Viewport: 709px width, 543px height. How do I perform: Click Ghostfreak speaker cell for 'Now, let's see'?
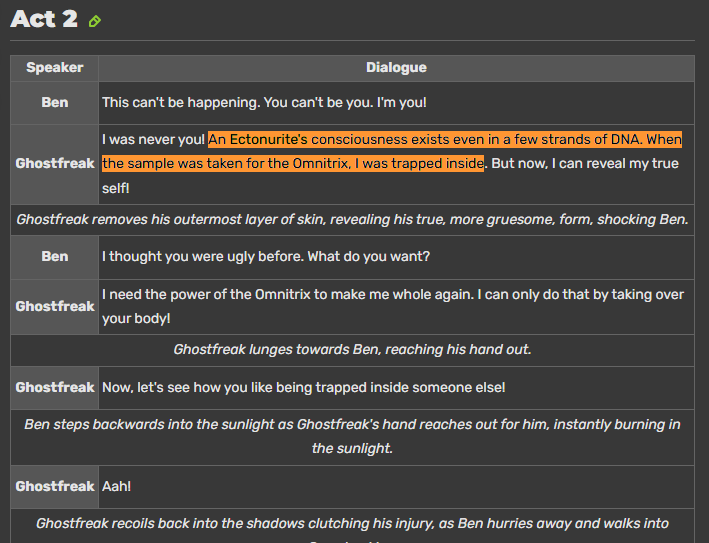[55, 388]
